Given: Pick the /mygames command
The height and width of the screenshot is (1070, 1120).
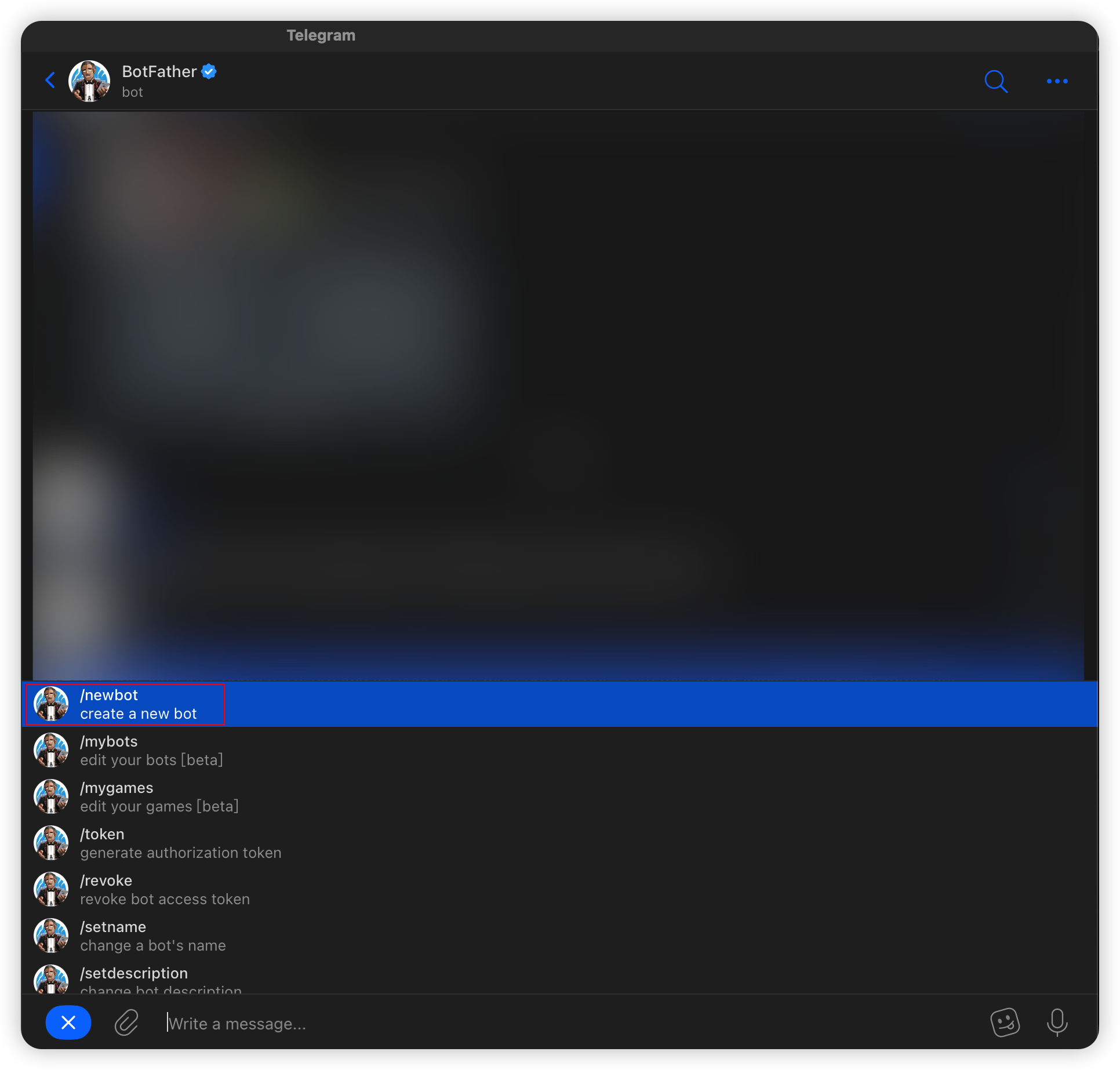Looking at the screenshot, I should 560,797.
